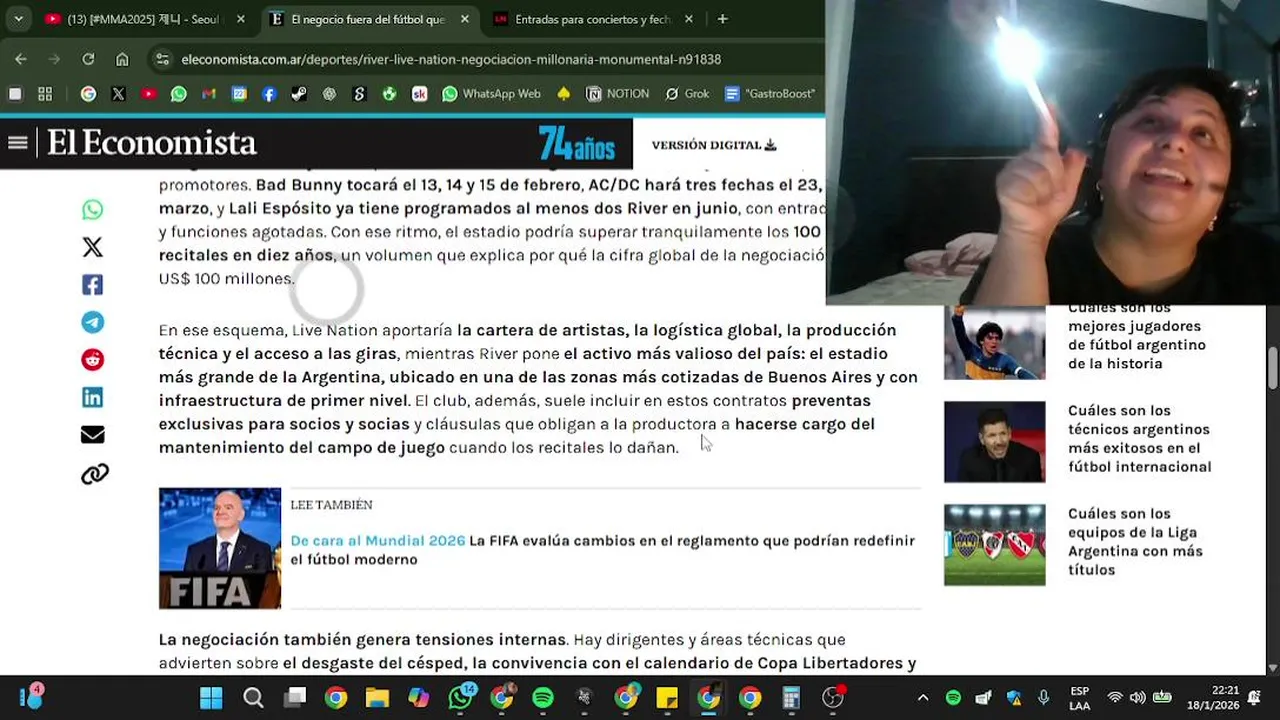Close the Entradas para conciertos tab
This screenshot has height=720, width=1280.
[x=689, y=19]
